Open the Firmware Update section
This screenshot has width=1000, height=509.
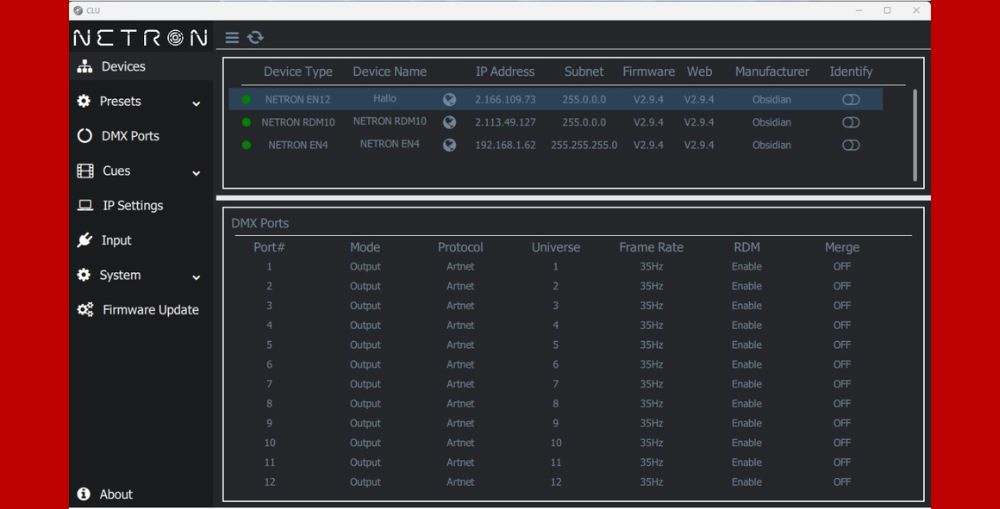(x=151, y=310)
